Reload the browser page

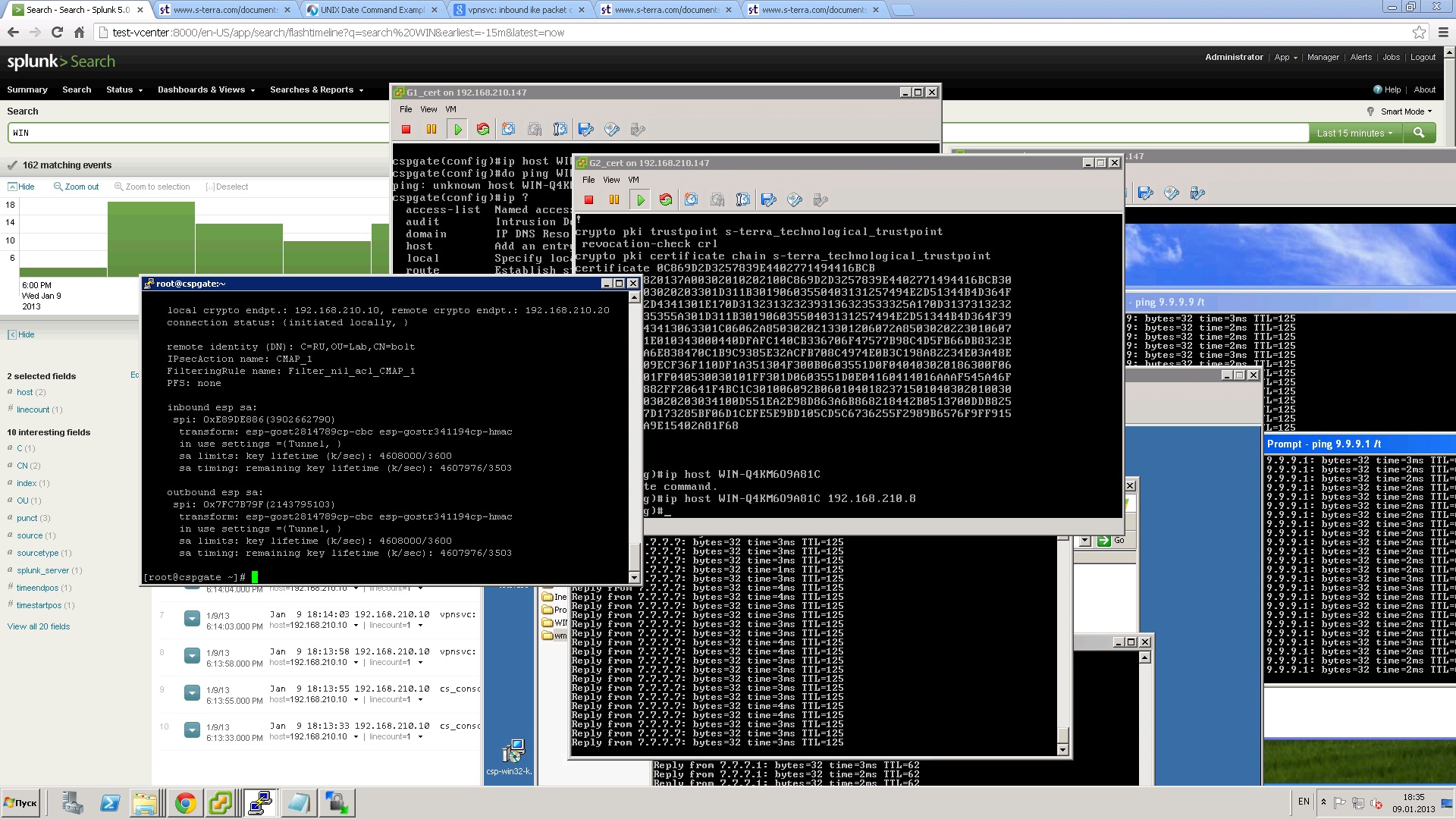coord(57,32)
